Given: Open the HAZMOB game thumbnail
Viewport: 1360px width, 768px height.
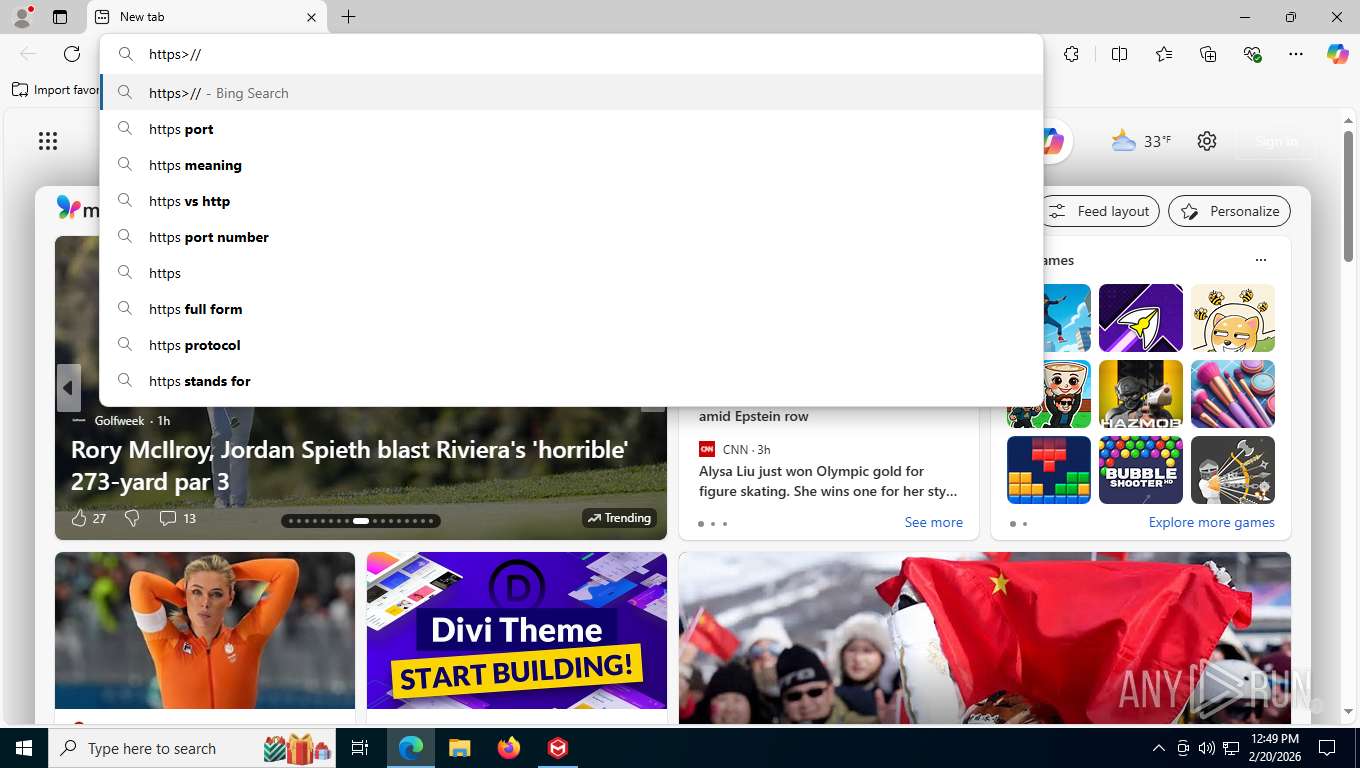Looking at the screenshot, I should coord(1141,394).
